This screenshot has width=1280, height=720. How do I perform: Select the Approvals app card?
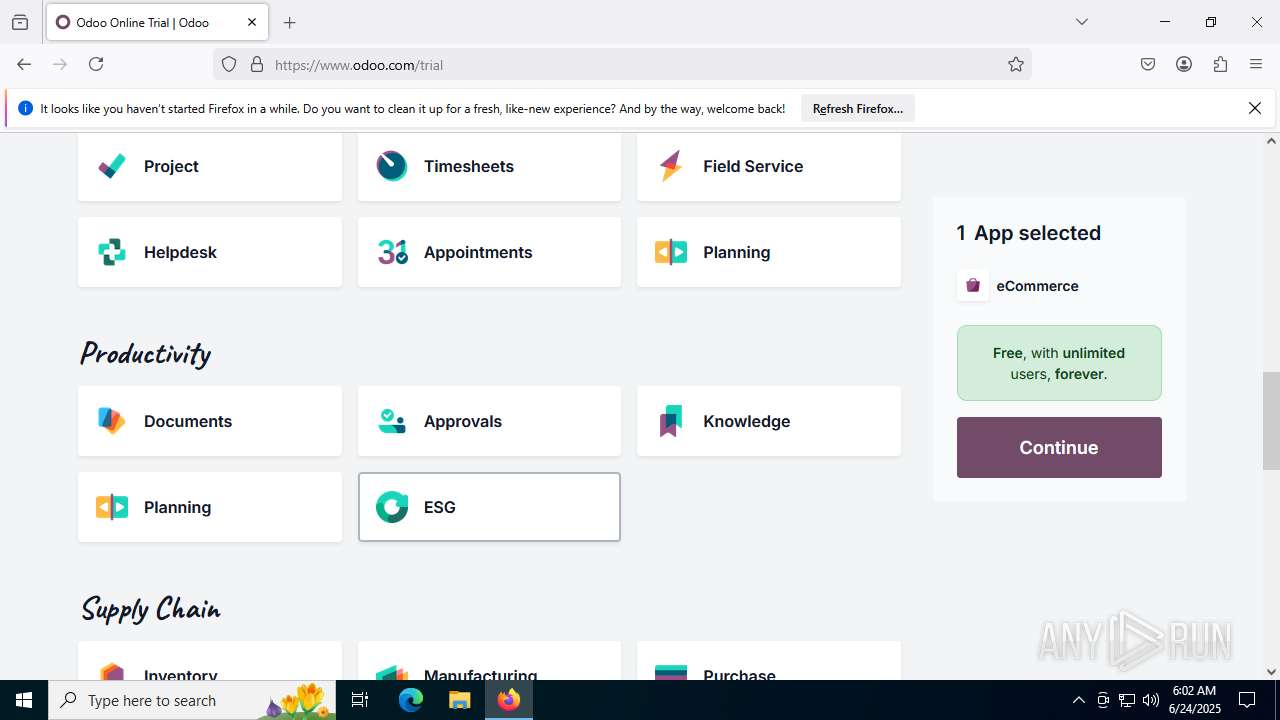point(489,421)
